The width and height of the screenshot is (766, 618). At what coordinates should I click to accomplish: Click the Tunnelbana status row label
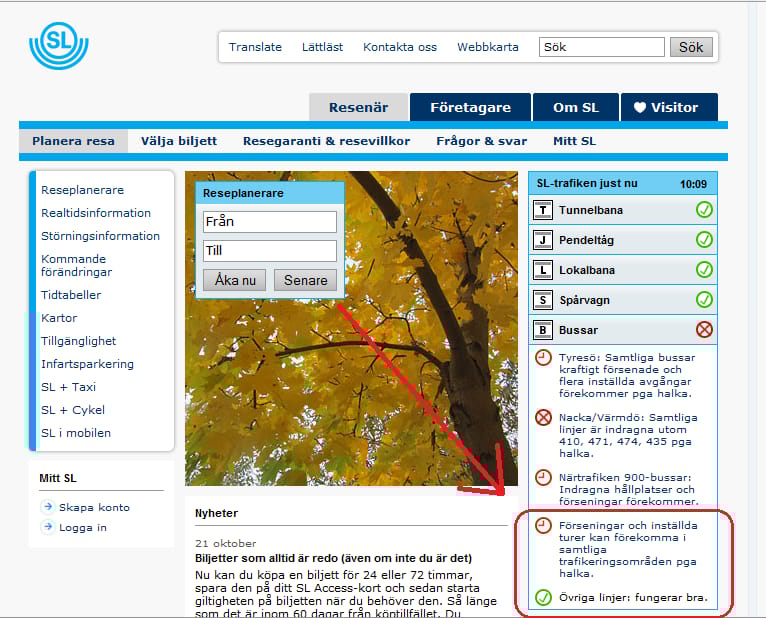(591, 210)
